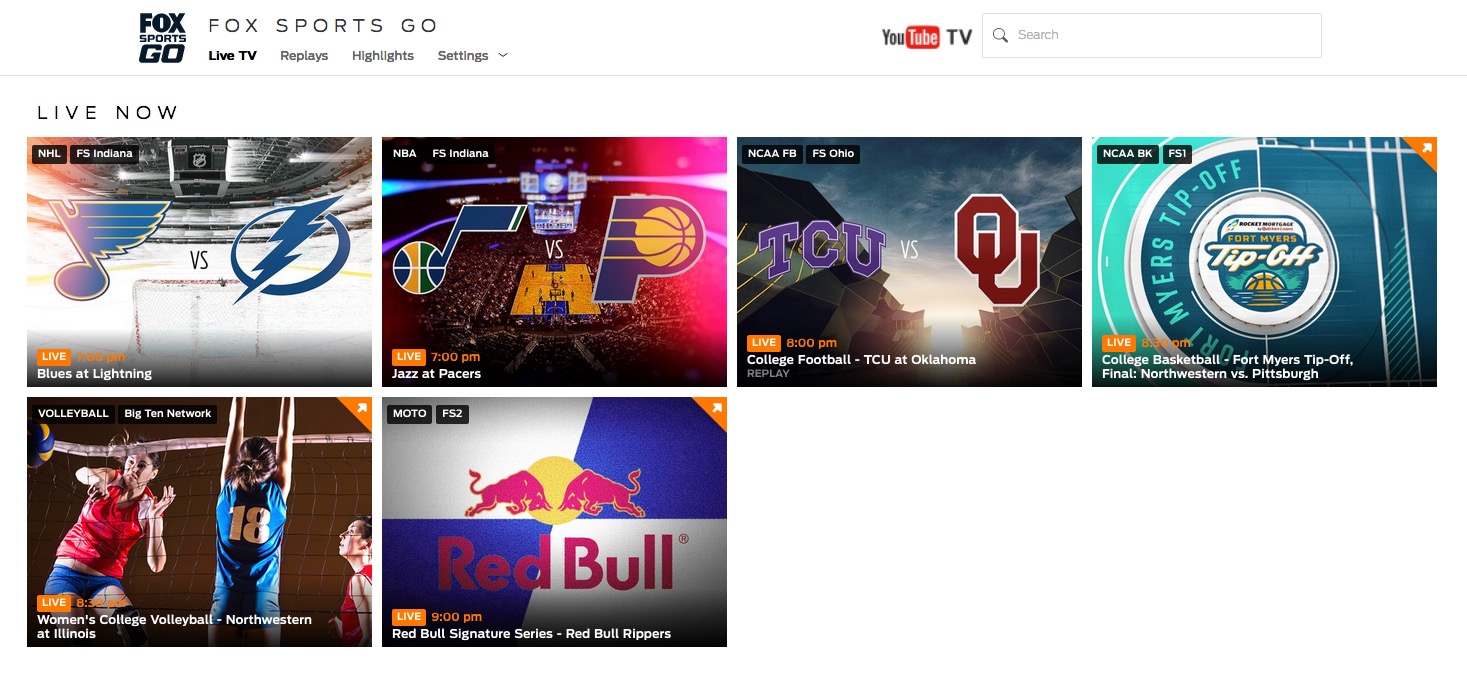
Task: Open the Replays tab
Action: coord(304,56)
